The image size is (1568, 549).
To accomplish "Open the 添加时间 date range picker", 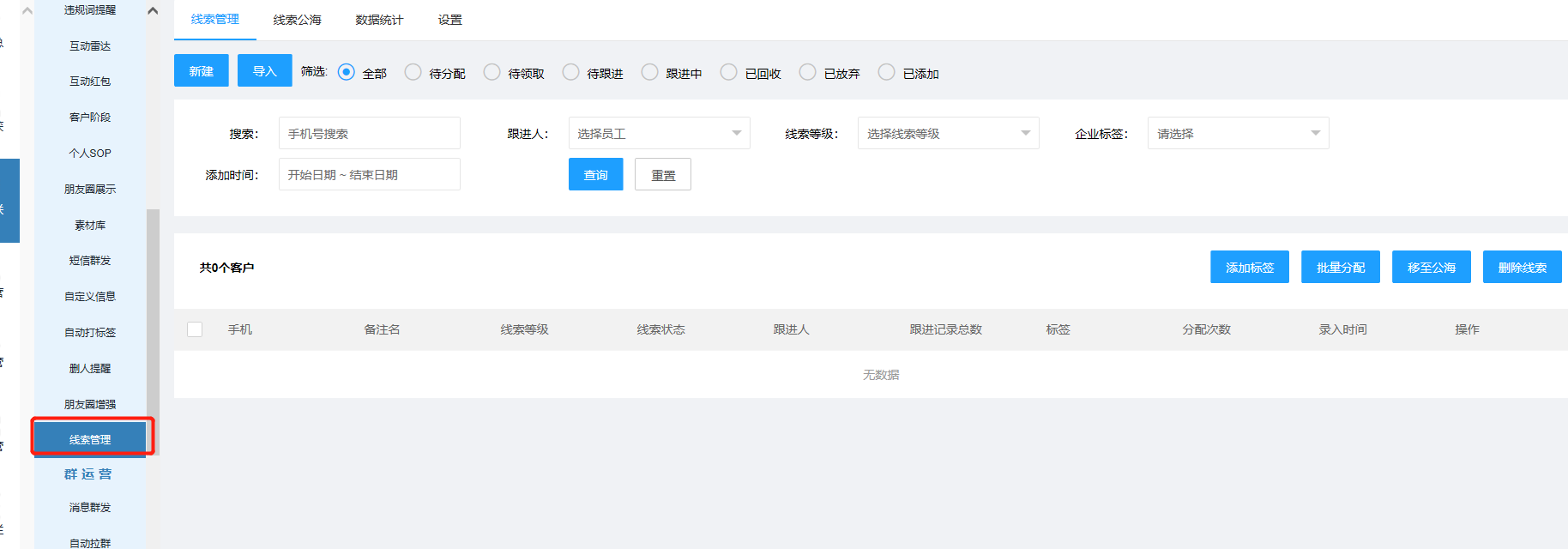I will pyautogui.click(x=370, y=175).
